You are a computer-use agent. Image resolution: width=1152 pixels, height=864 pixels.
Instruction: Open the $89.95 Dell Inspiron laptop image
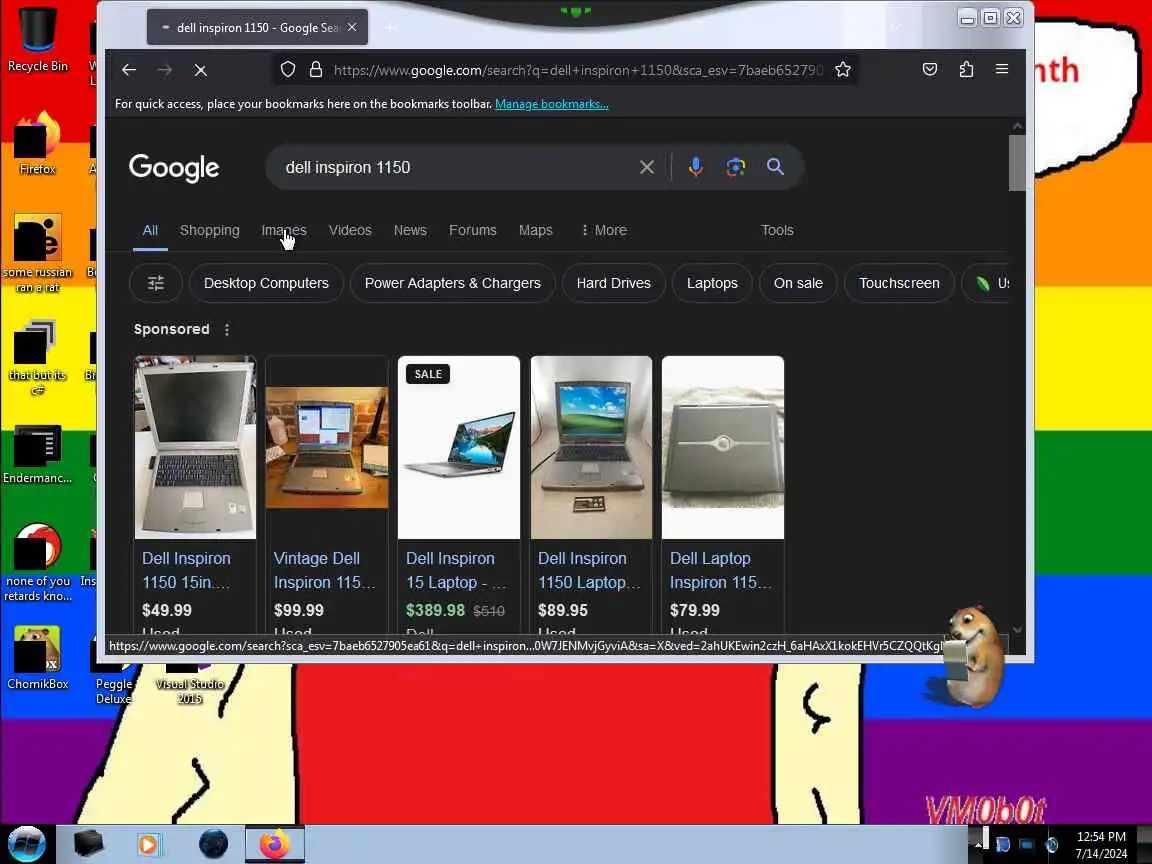591,447
